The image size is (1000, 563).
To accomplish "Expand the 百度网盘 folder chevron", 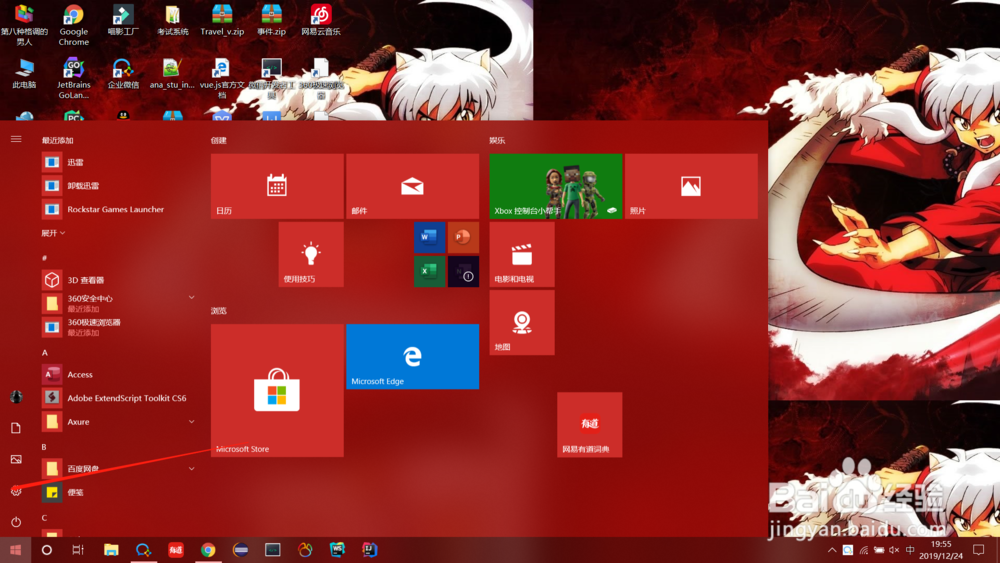I will 191,469.
